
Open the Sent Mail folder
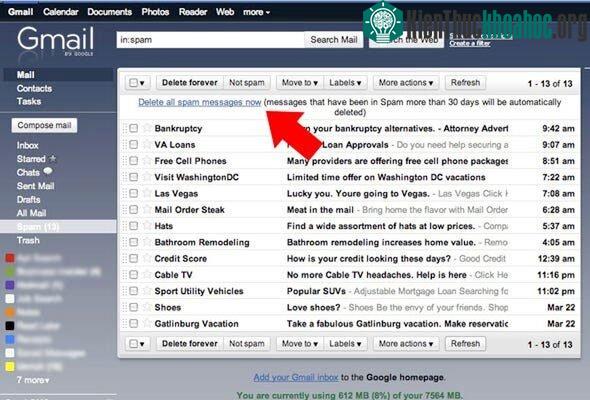[x=35, y=186]
